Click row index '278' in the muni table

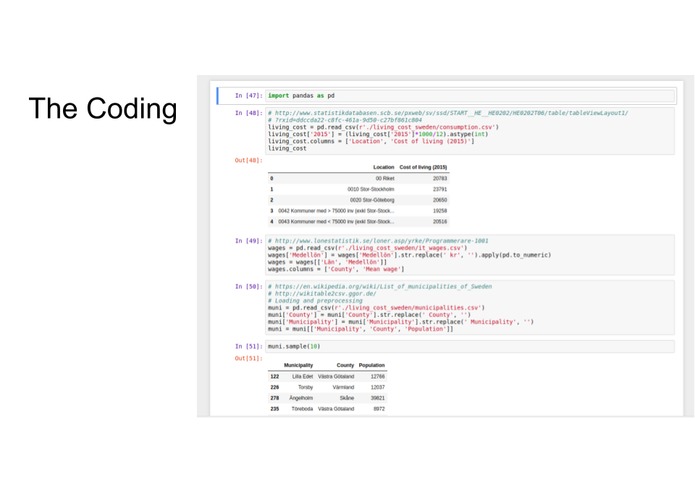point(275,398)
